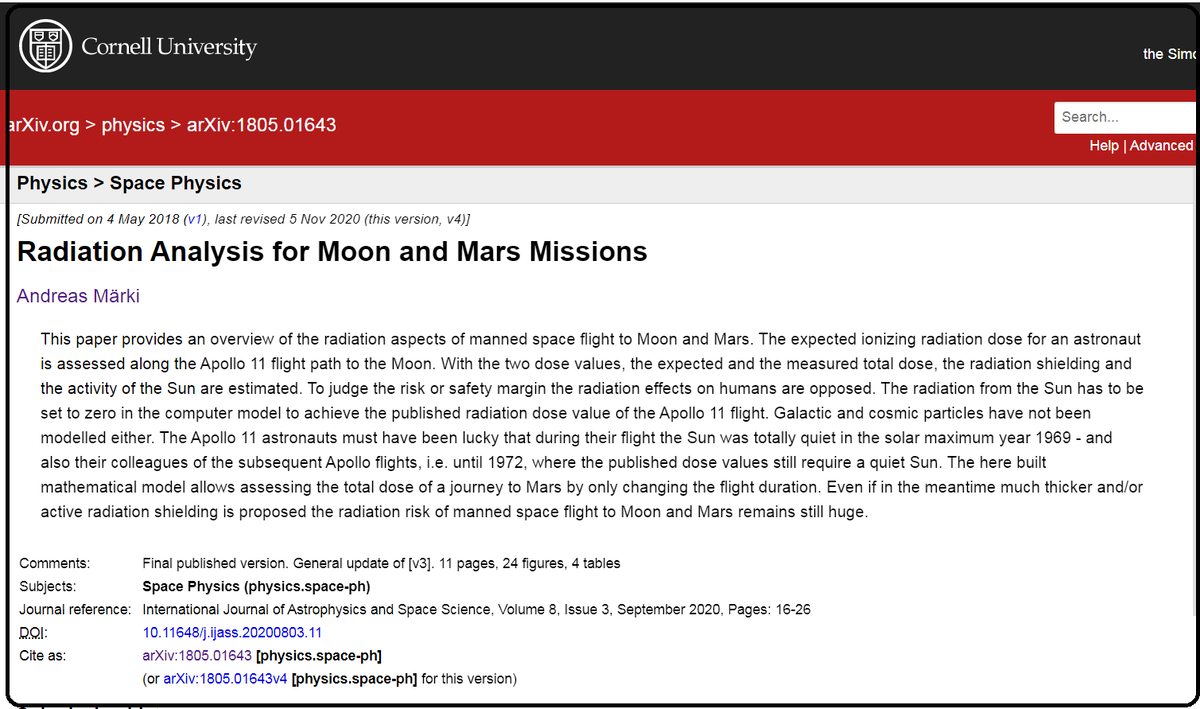Viewport: 1200px width, 709px height.
Task: Focus the Search input field
Action: coord(1126,117)
